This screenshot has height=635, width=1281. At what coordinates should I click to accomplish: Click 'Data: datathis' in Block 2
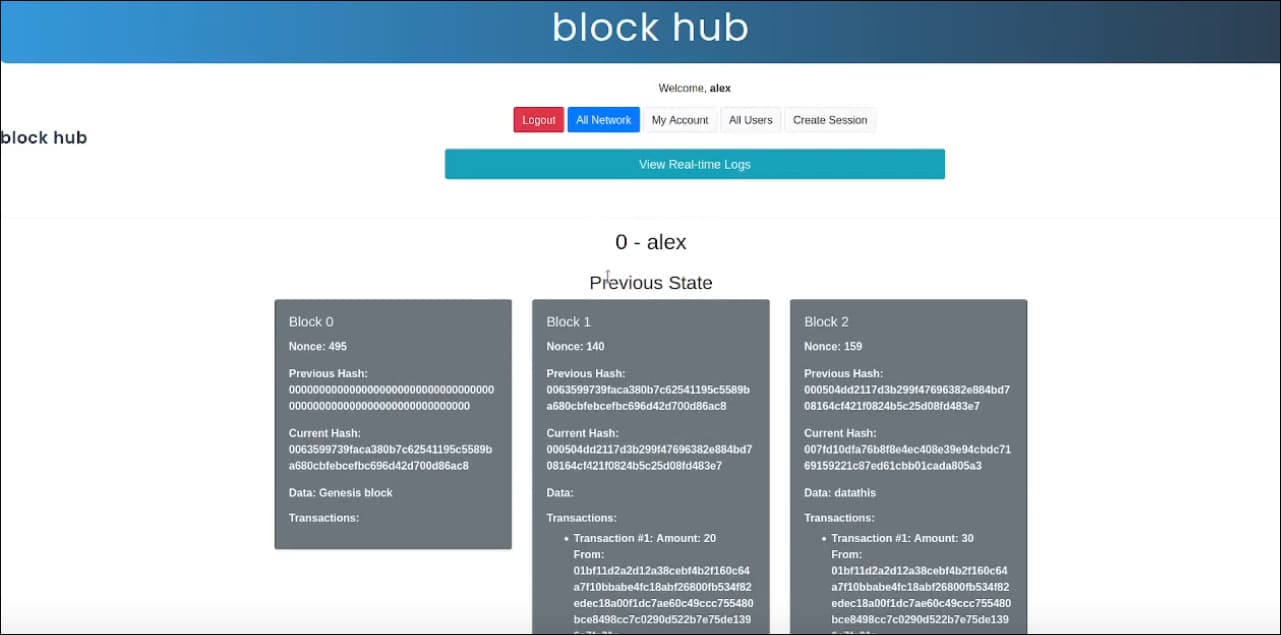(840, 493)
